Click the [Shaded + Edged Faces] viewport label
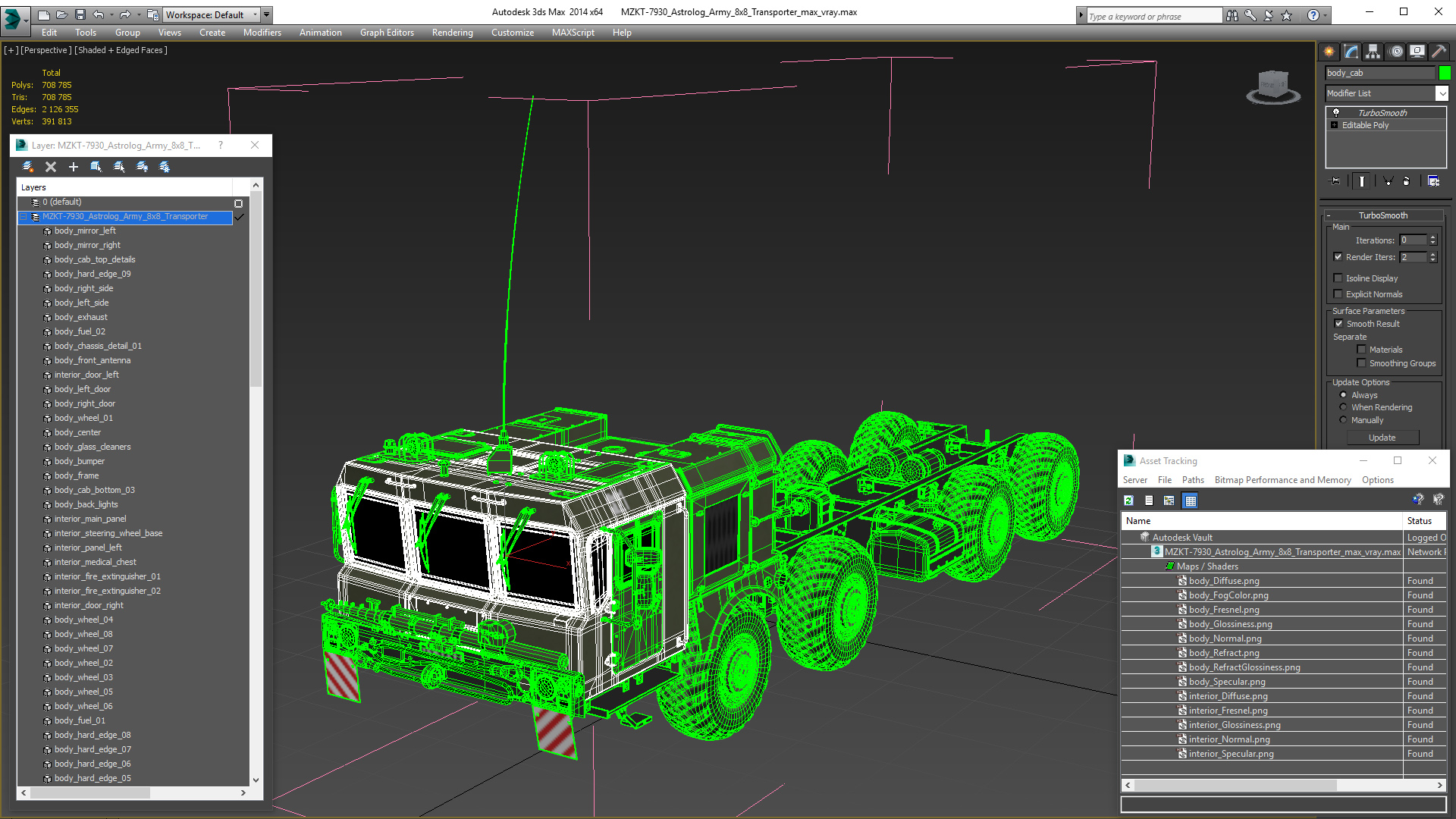Image resolution: width=1456 pixels, height=819 pixels. (x=121, y=50)
